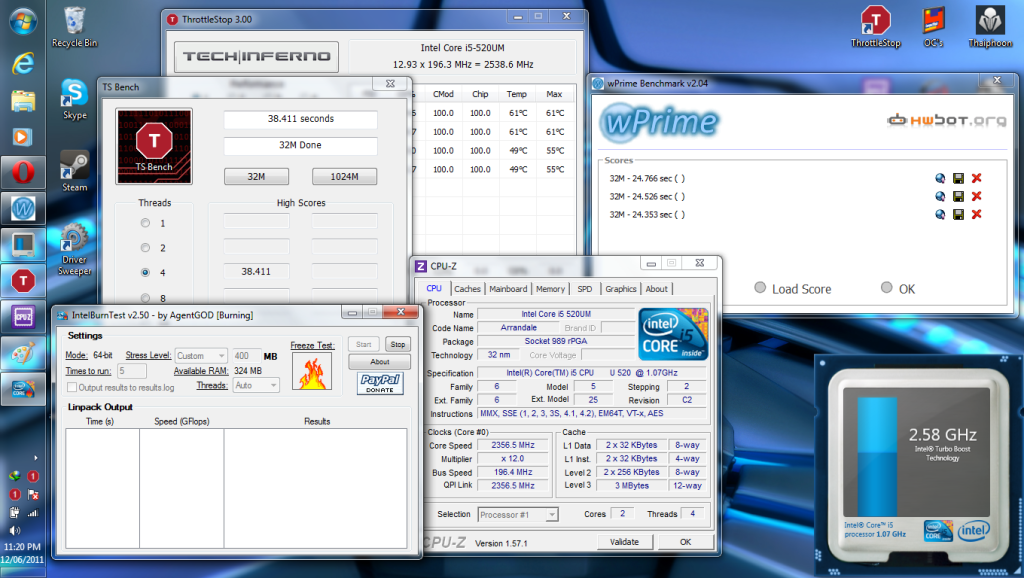Enable Output results to results.log checkbox

point(72,387)
